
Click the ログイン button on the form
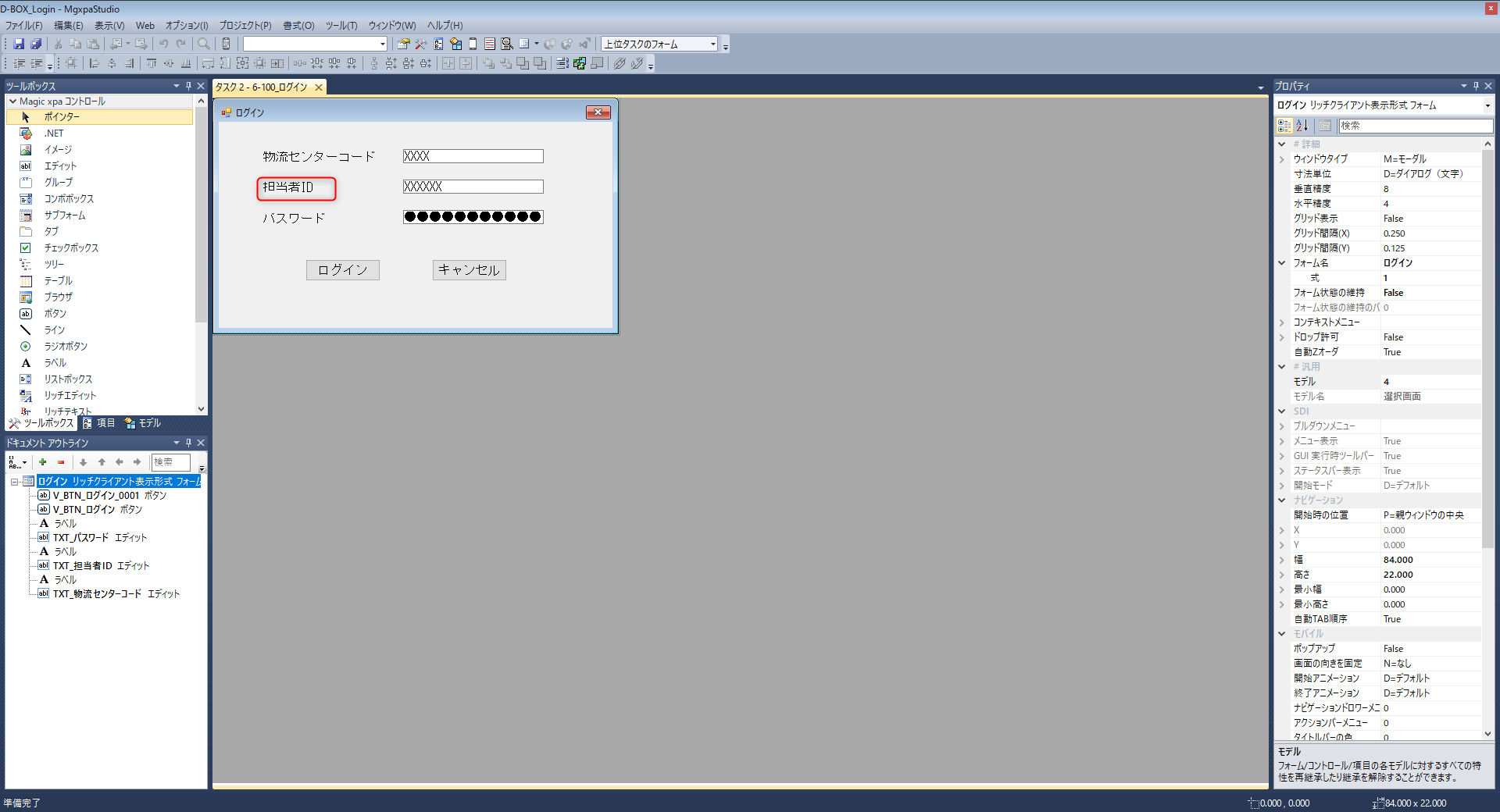(342, 270)
